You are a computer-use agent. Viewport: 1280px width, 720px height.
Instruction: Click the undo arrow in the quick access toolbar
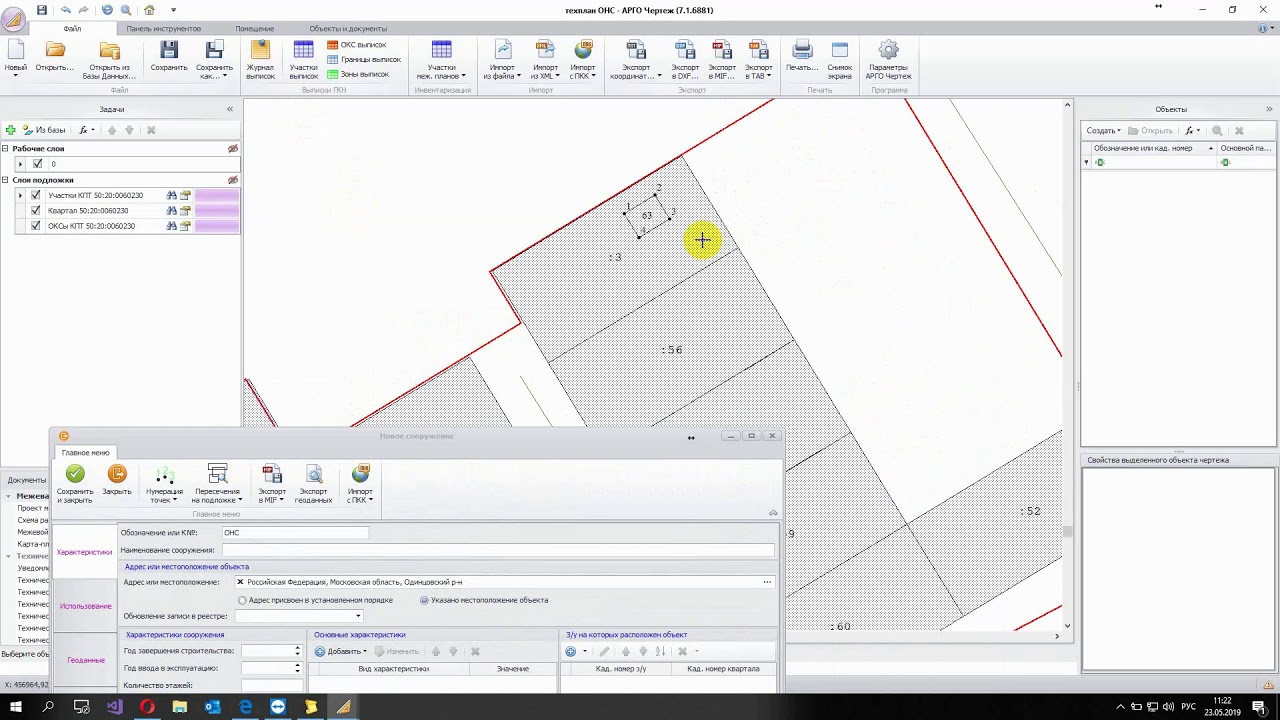pyautogui.click(x=65, y=10)
